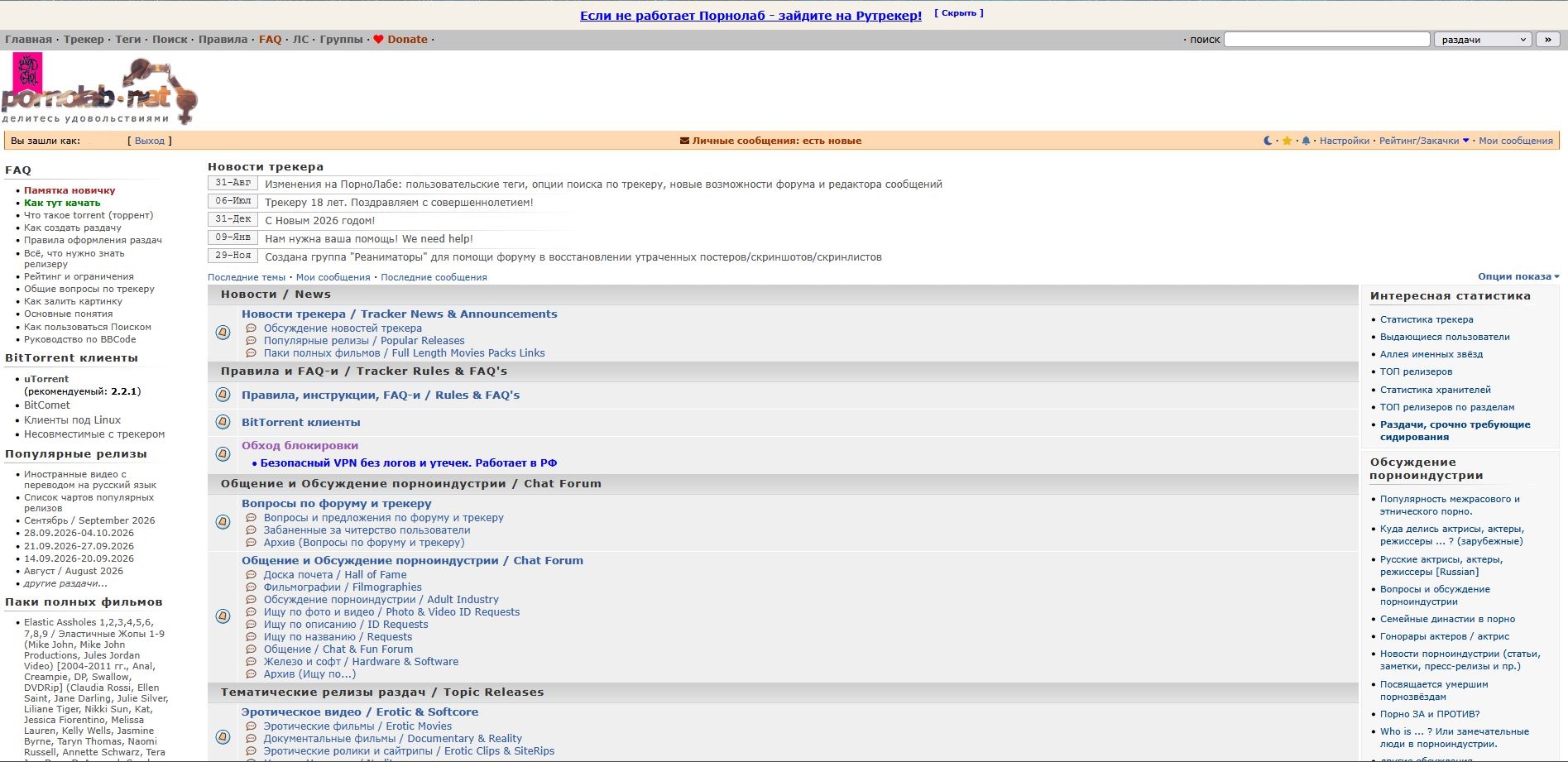Click speech-bubble icon beside Забаненные за читерство пользователи
This screenshot has width=1568, height=762.
click(251, 530)
